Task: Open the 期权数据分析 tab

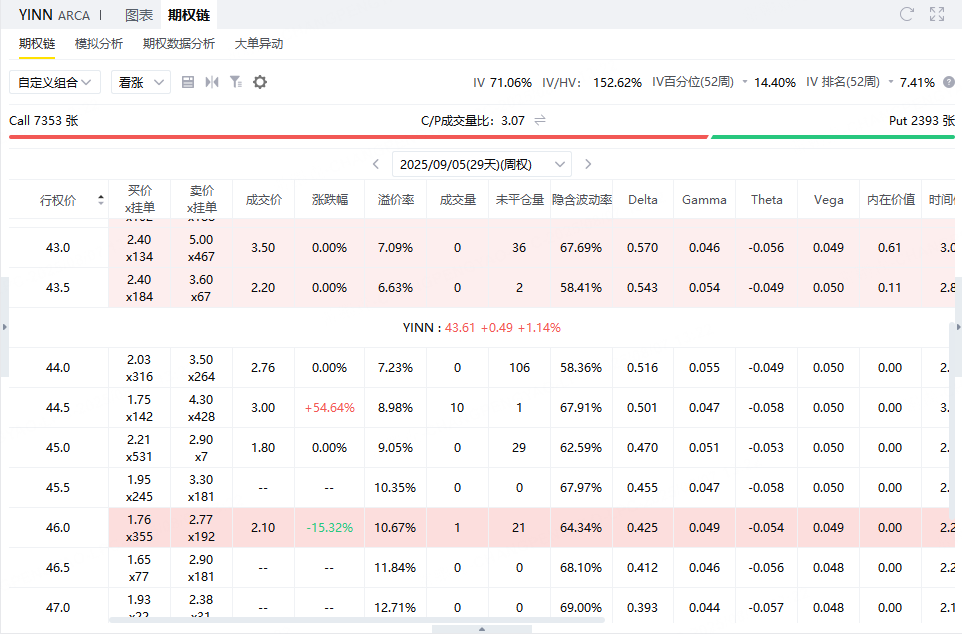Action: pyautogui.click(x=179, y=44)
